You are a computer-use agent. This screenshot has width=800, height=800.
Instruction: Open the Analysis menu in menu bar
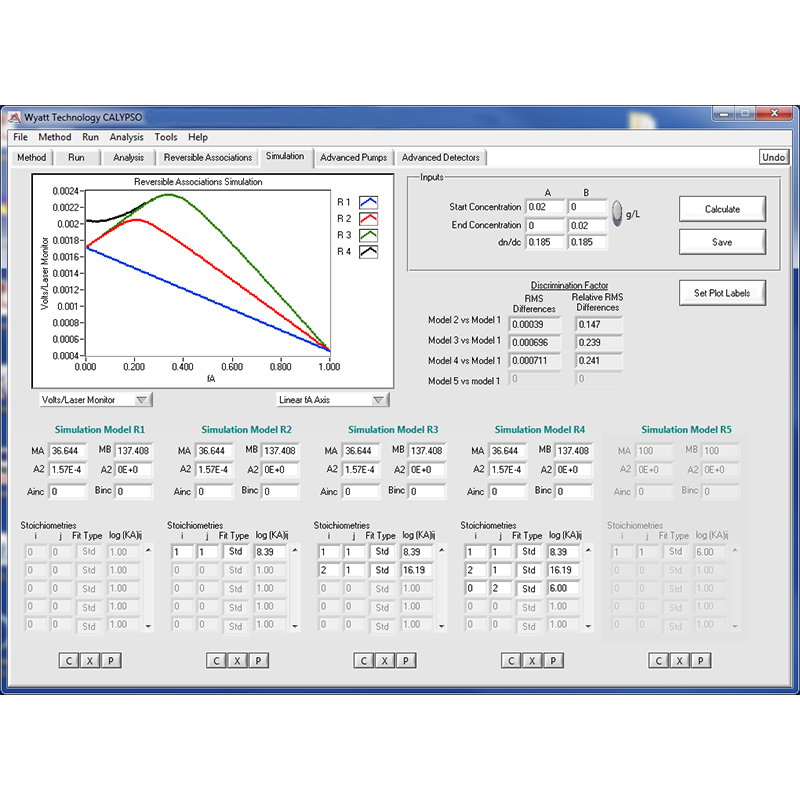(127, 137)
